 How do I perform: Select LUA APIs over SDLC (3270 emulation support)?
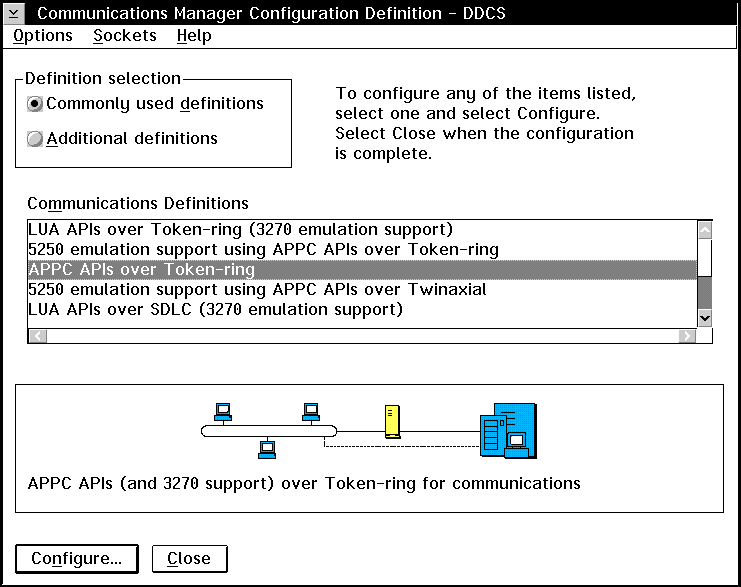click(362, 310)
